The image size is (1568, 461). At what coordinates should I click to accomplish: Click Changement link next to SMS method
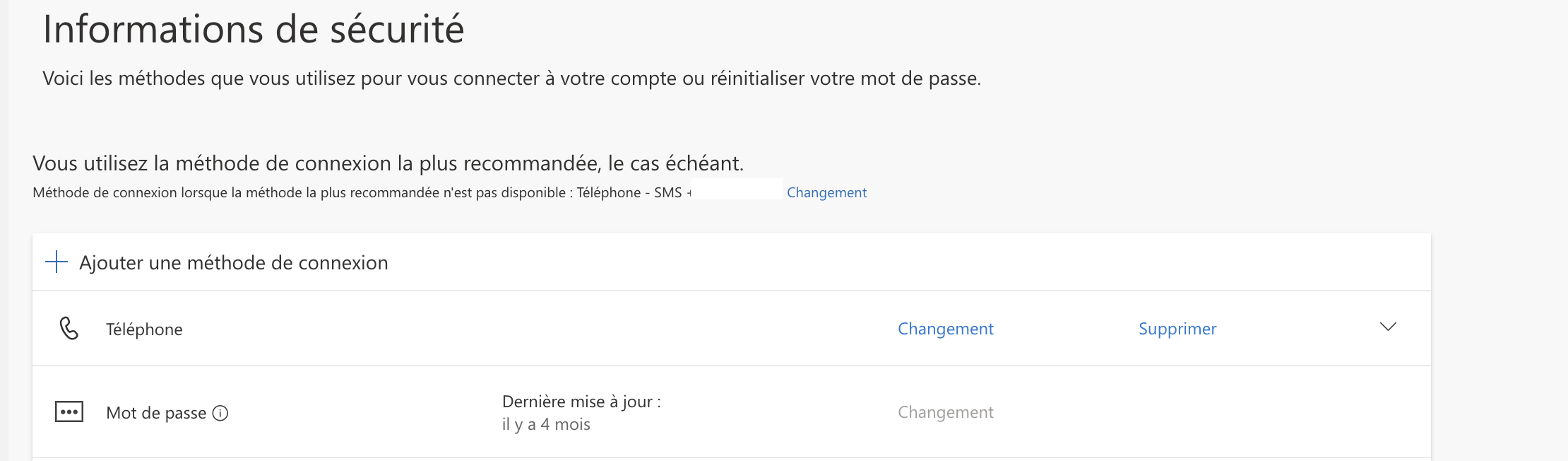click(826, 192)
